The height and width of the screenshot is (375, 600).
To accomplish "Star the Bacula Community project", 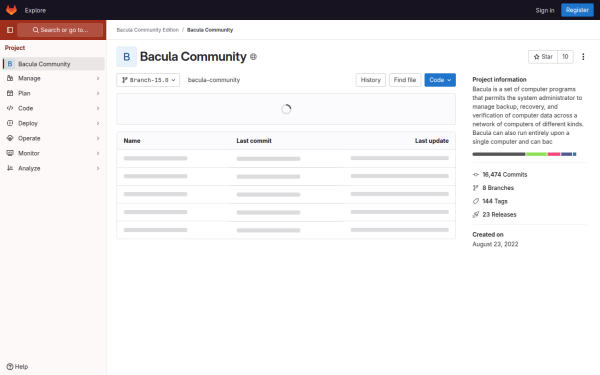I will tap(543, 57).
